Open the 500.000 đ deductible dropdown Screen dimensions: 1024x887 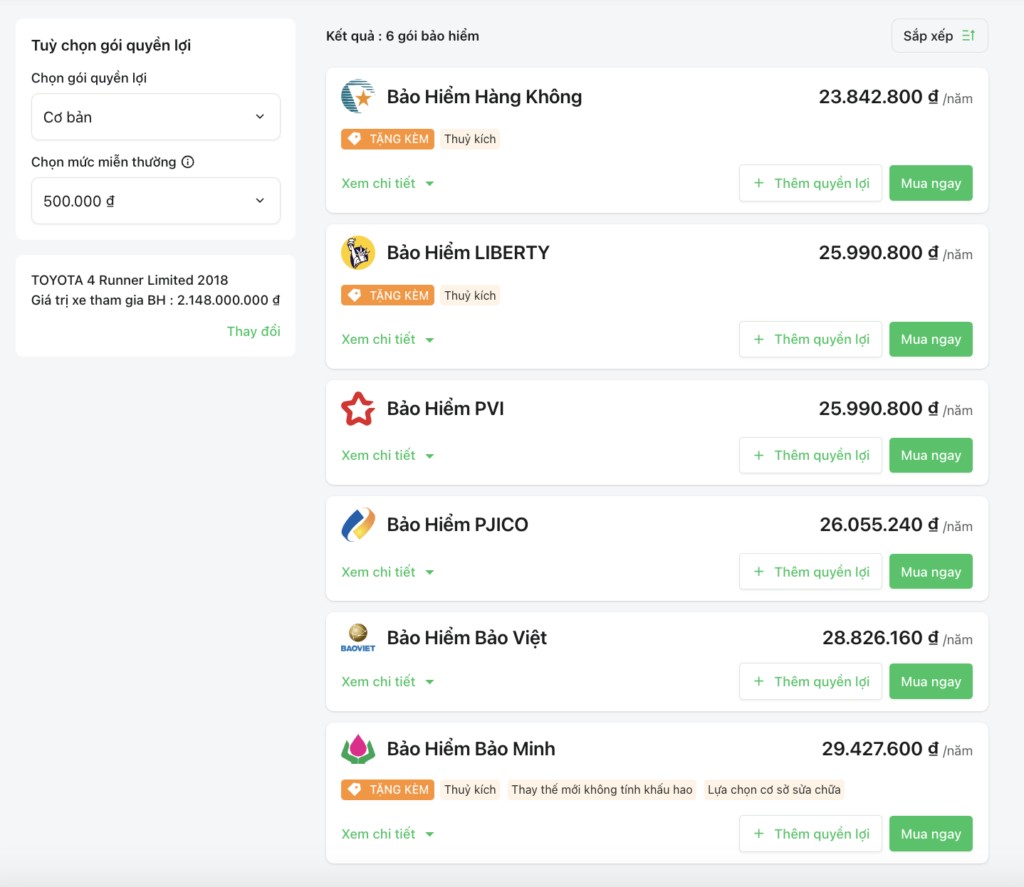[x=155, y=201]
